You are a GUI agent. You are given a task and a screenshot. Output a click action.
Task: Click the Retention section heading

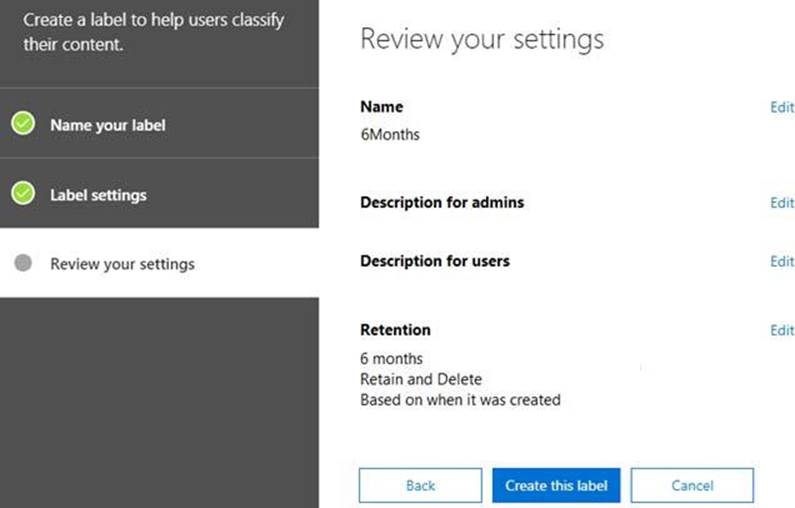(x=395, y=330)
